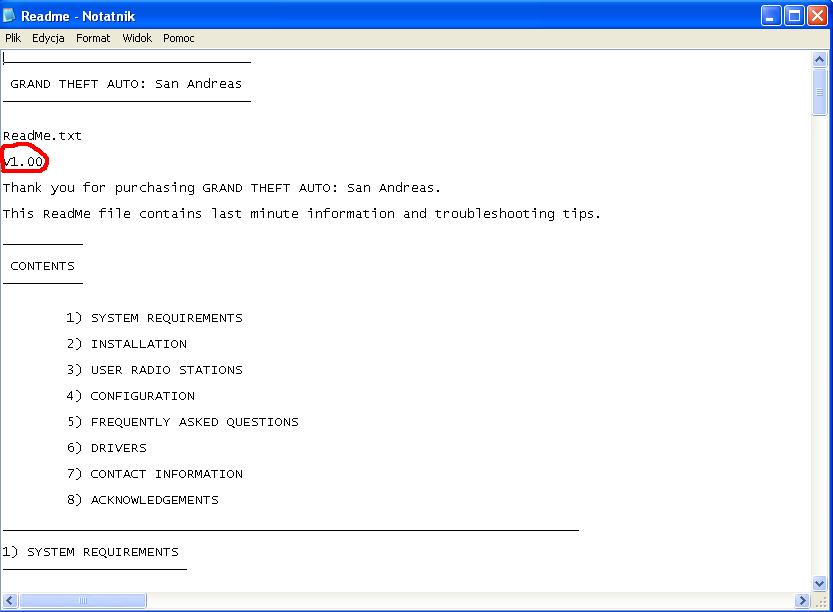Click the '2) INSTALLATION' line

(x=127, y=344)
